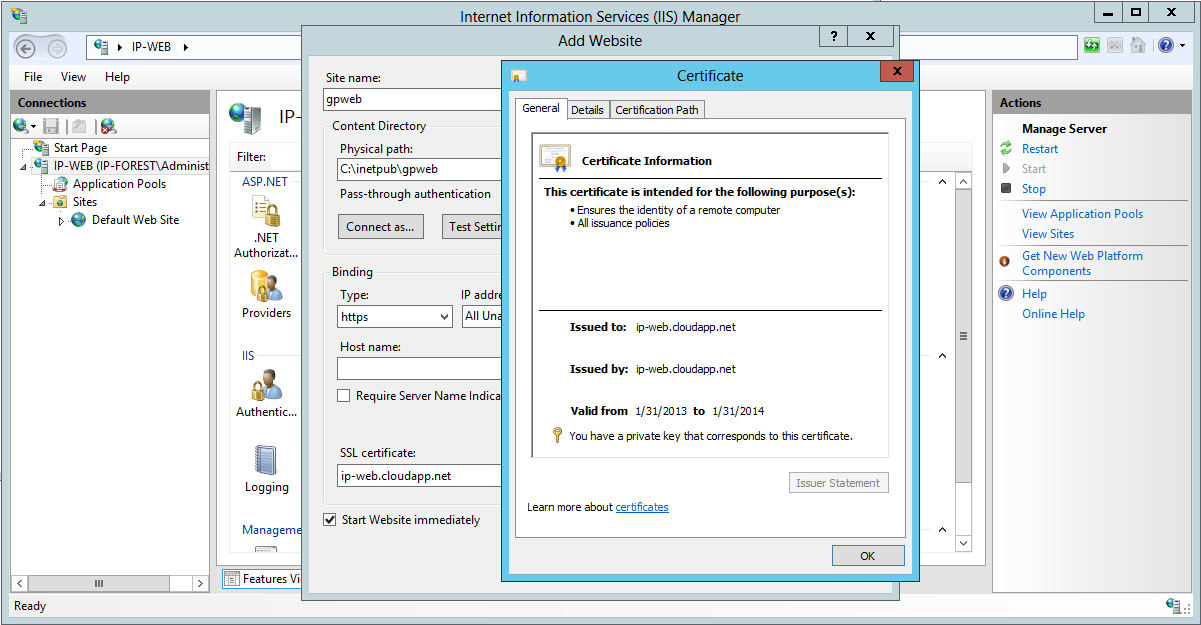Click the Connect as... button
Screen dimensions: 1201x625
pyautogui.click(x=380, y=227)
